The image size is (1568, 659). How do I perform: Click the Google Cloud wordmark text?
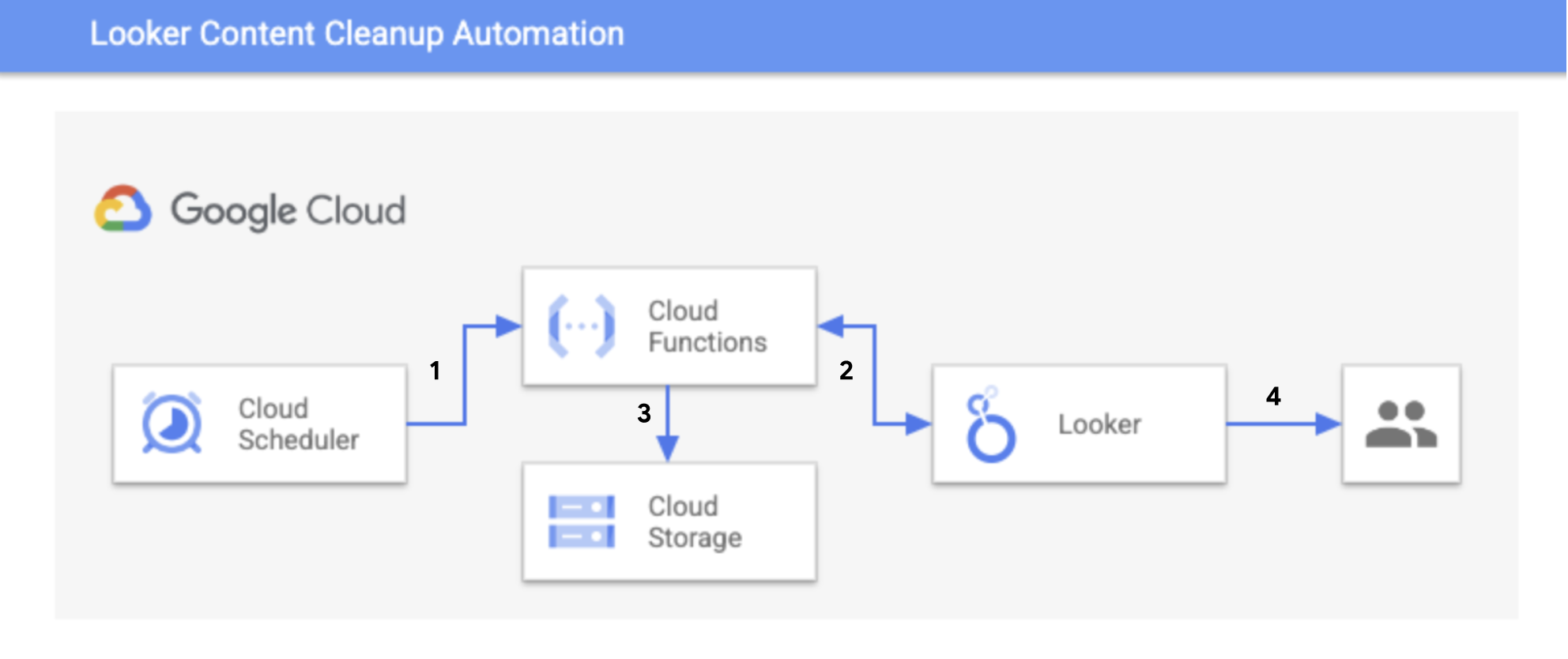pos(288,211)
